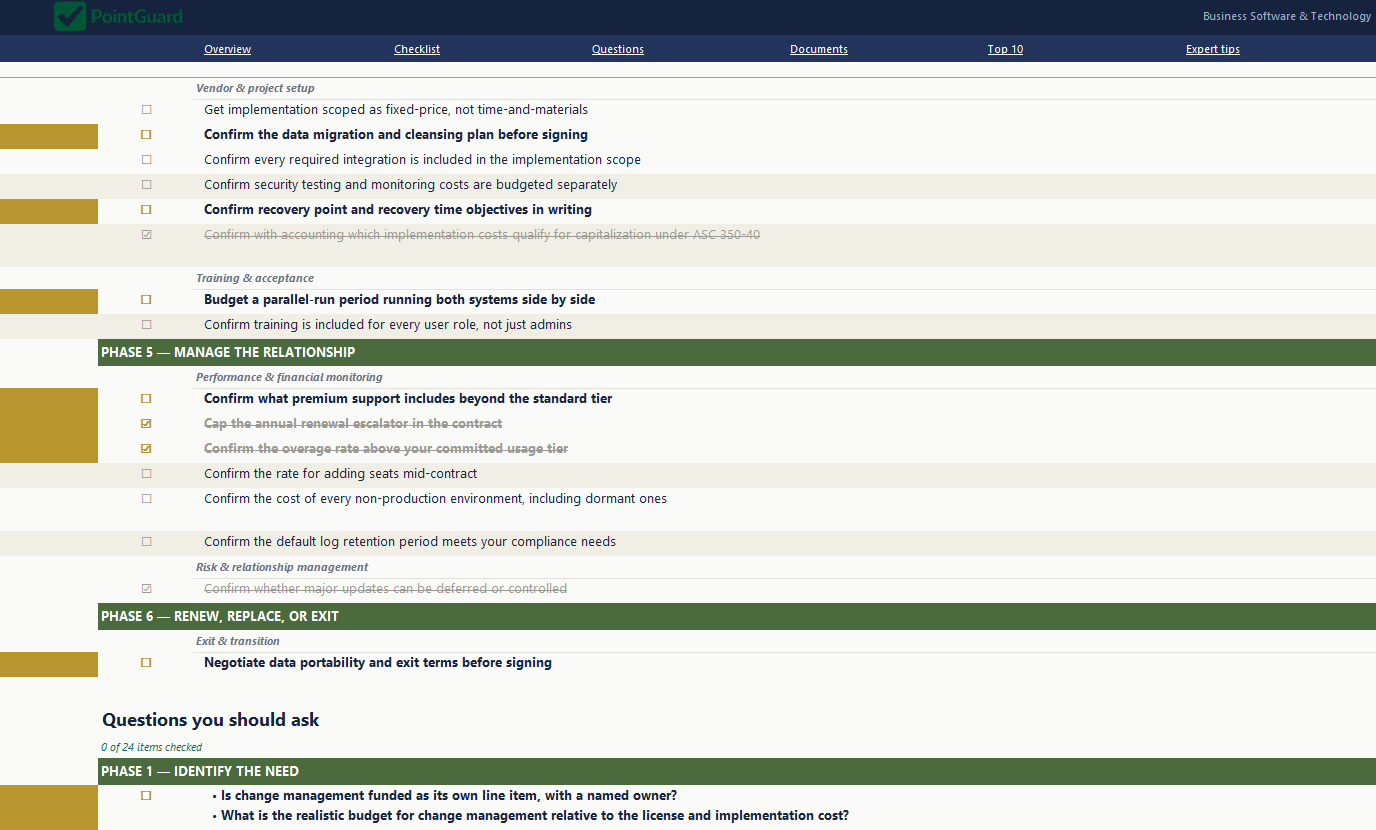Click Business Software & Technology category text

coord(1287,16)
